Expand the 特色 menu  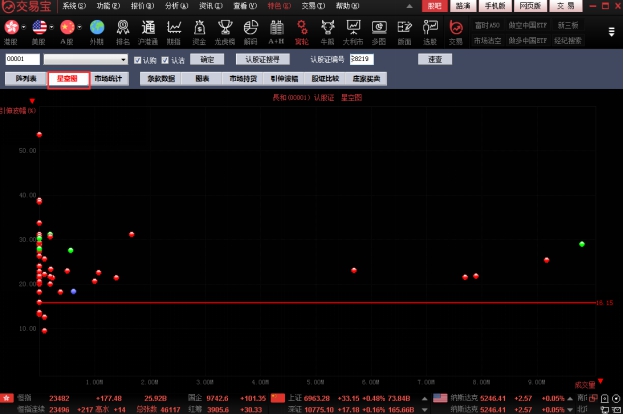pos(275,5)
